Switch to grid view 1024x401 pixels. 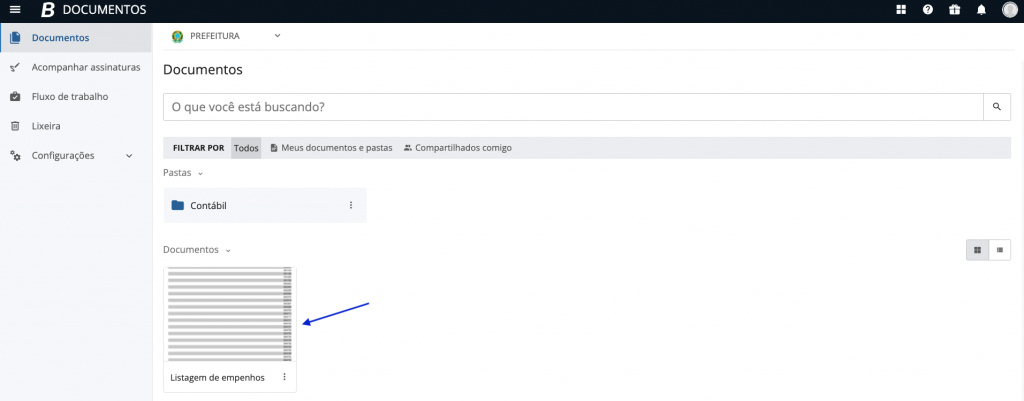point(976,250)
